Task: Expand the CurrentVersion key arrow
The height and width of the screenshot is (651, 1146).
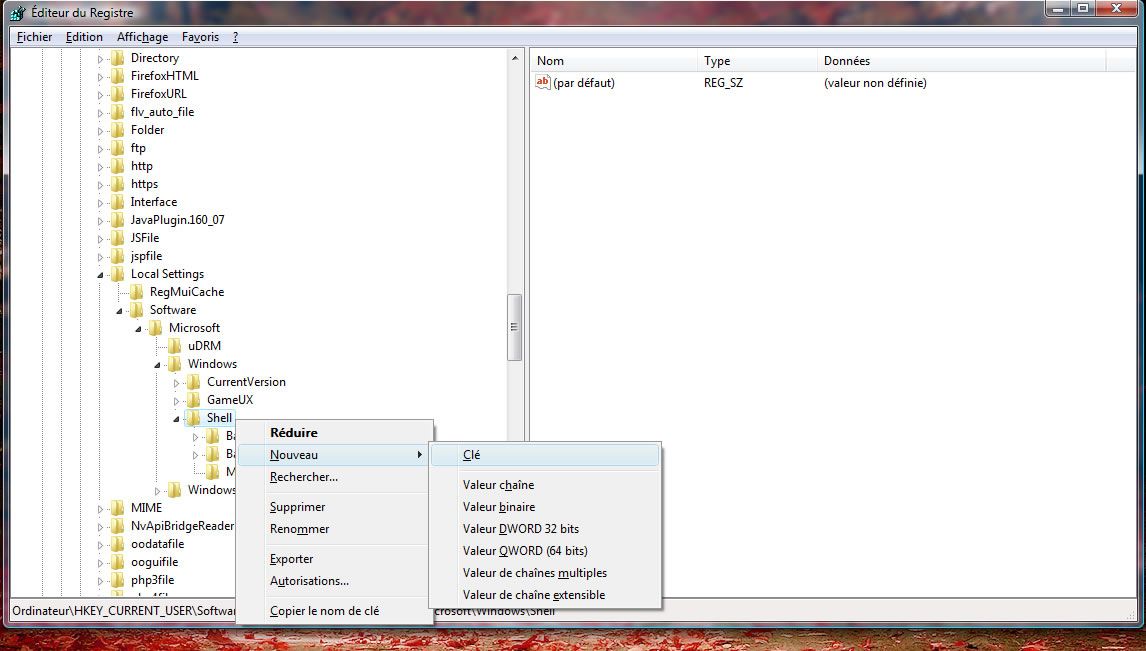Action: [176, 383]
